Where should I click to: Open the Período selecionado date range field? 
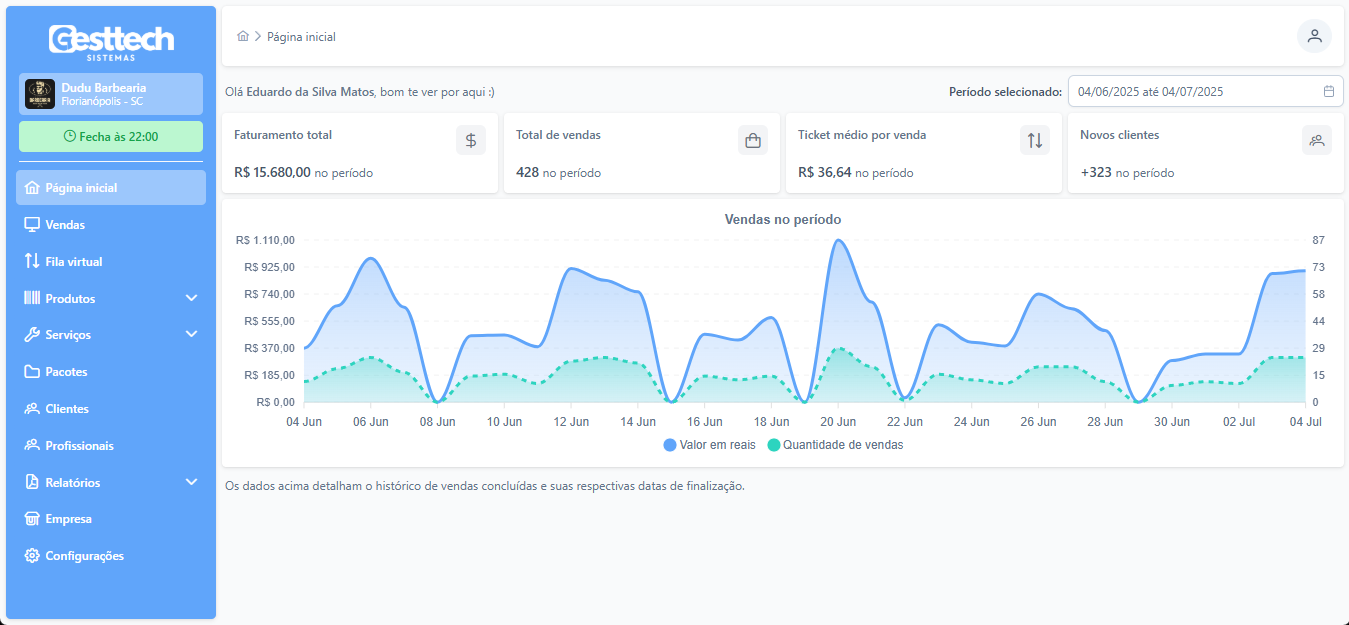point(1195,91)
